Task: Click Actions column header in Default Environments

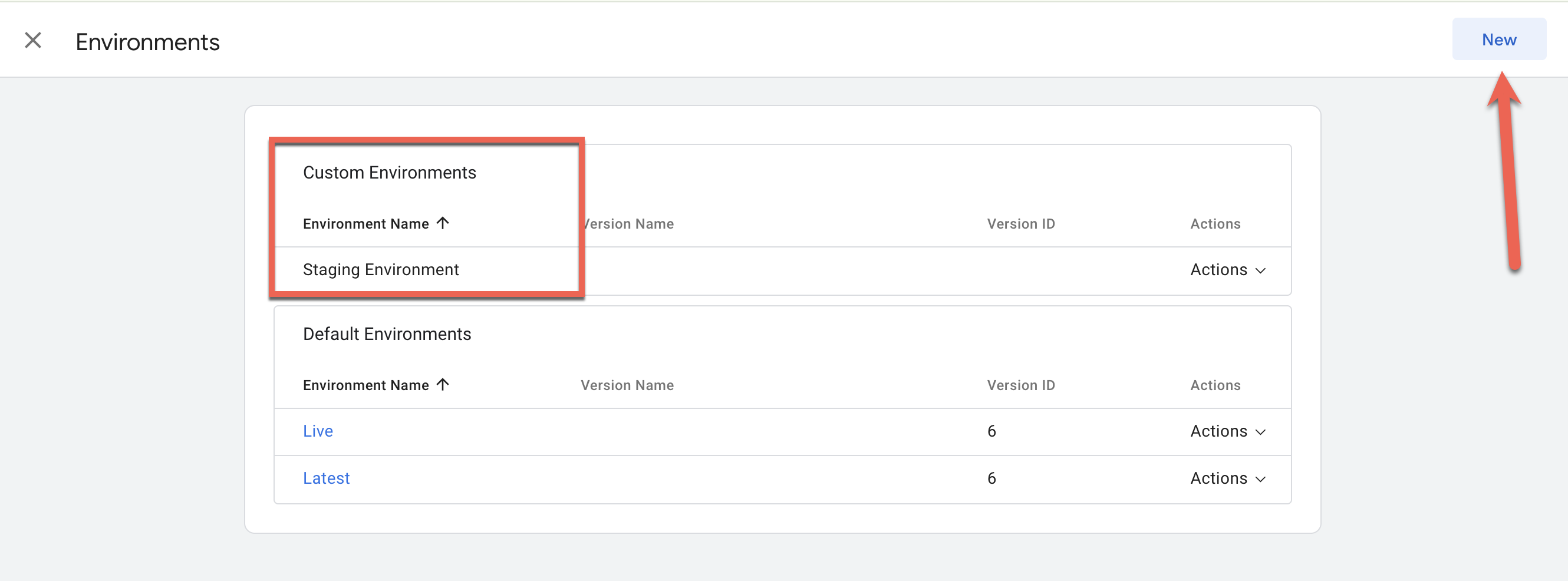Action: point(1215,385)
